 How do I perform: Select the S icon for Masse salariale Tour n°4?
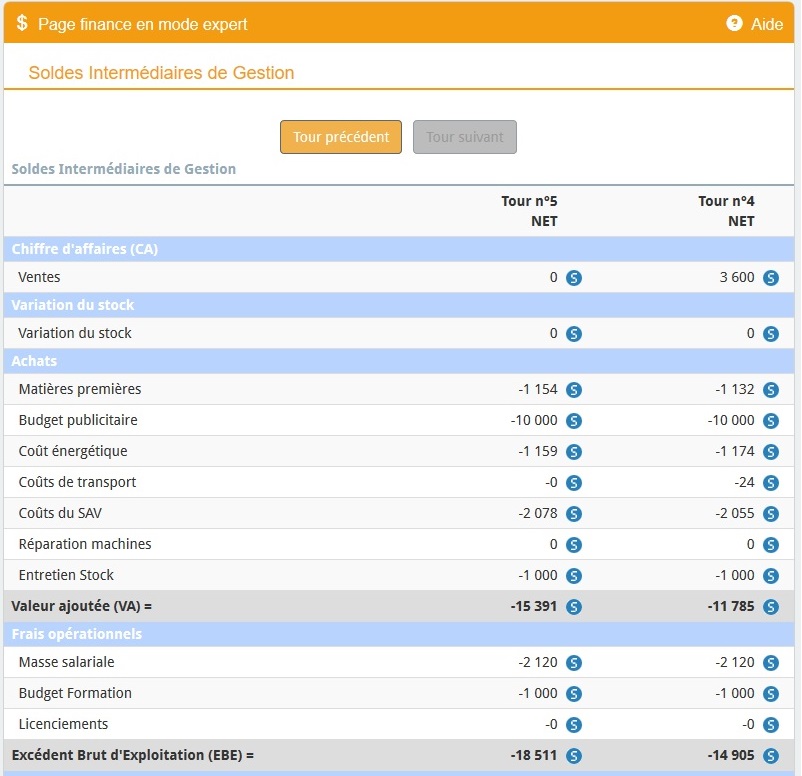tap(770, 662)
